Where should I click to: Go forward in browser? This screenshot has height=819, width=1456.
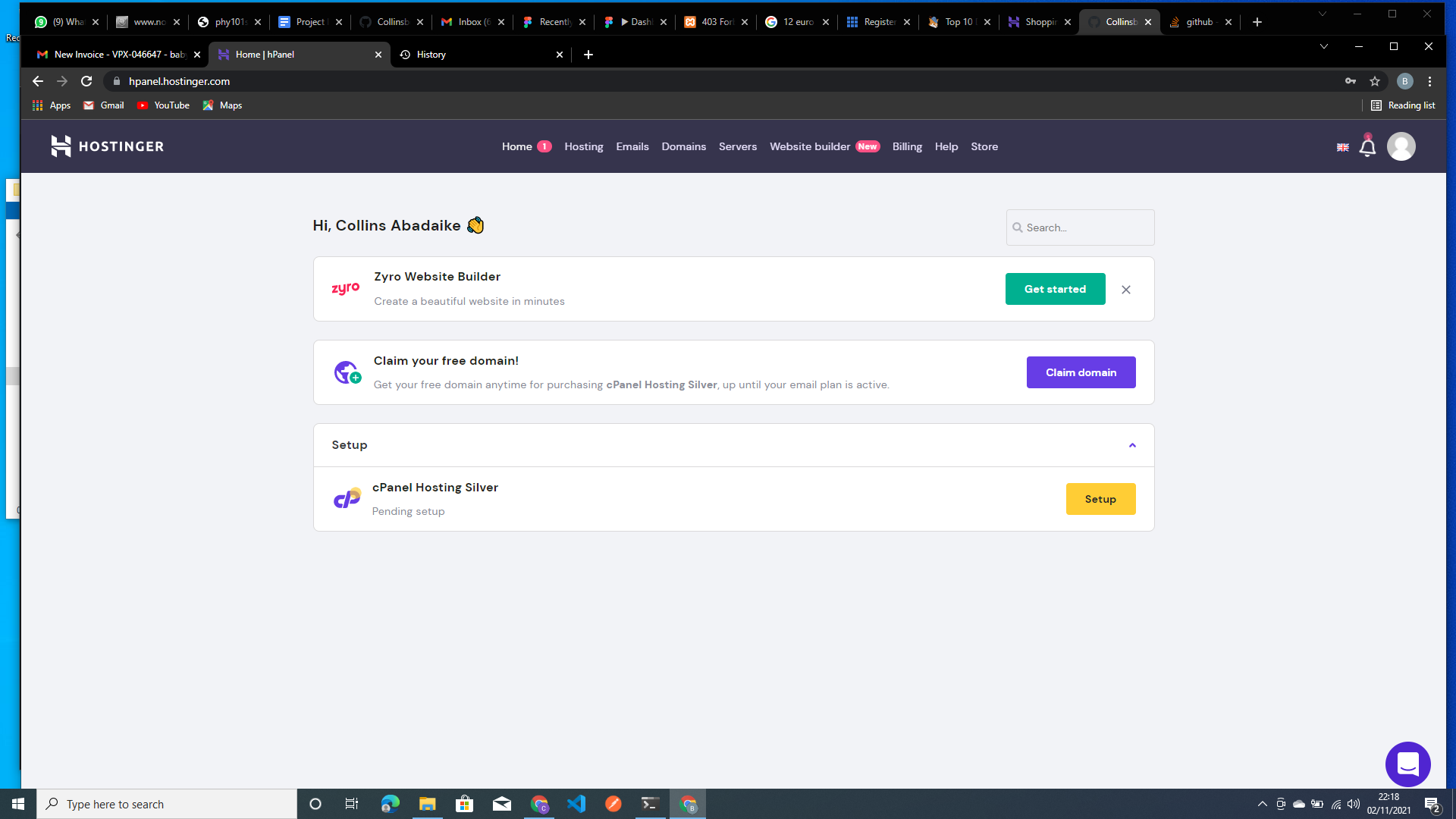click(62, 81)
